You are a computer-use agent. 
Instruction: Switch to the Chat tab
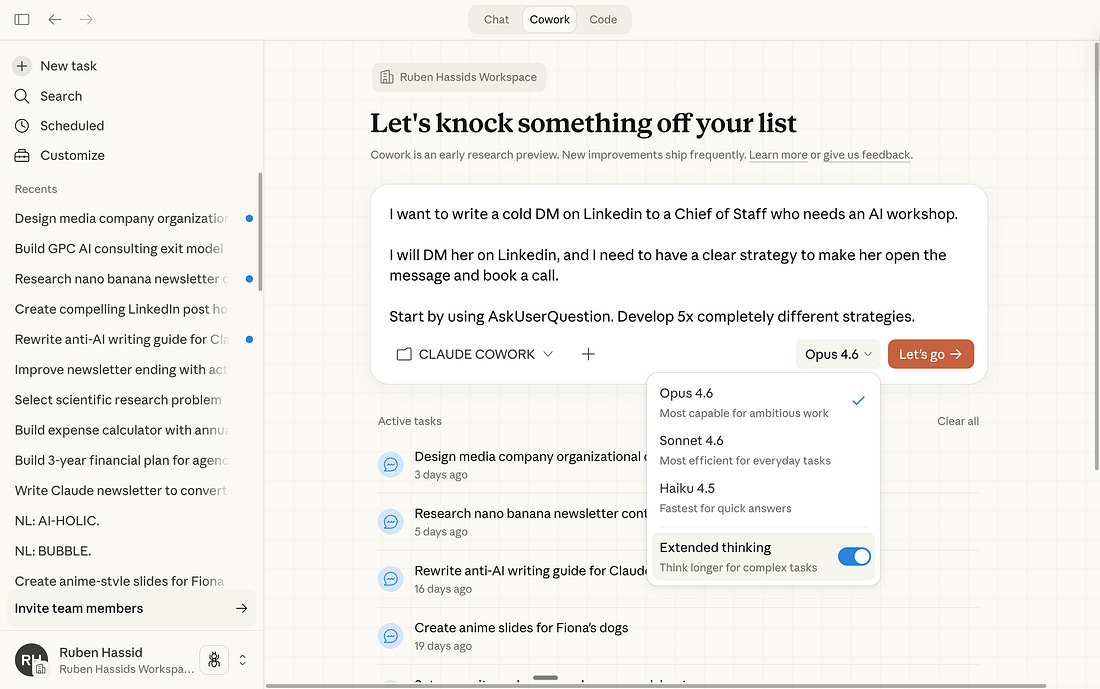pyautogui.click(x=496, y=20)
